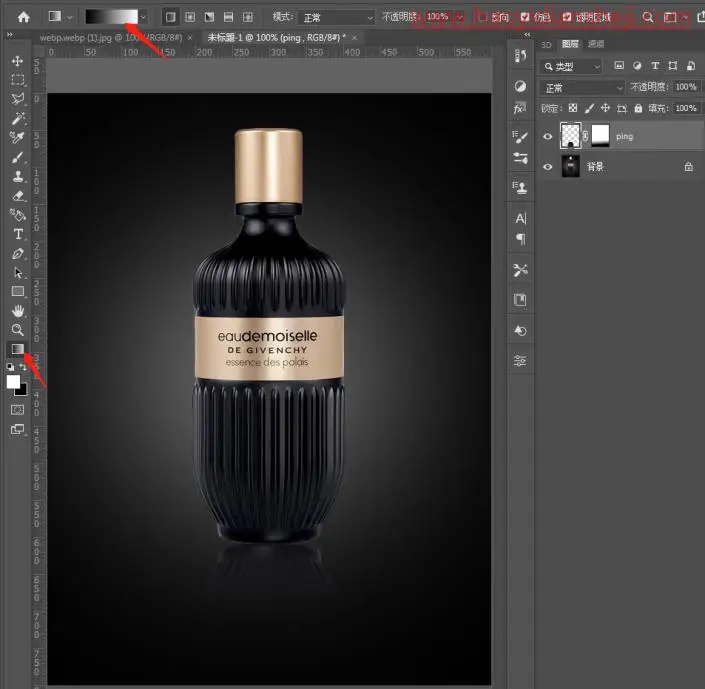
Task: Enable the 反向 reverse checkbox
Action: click(x=482, y=17)
